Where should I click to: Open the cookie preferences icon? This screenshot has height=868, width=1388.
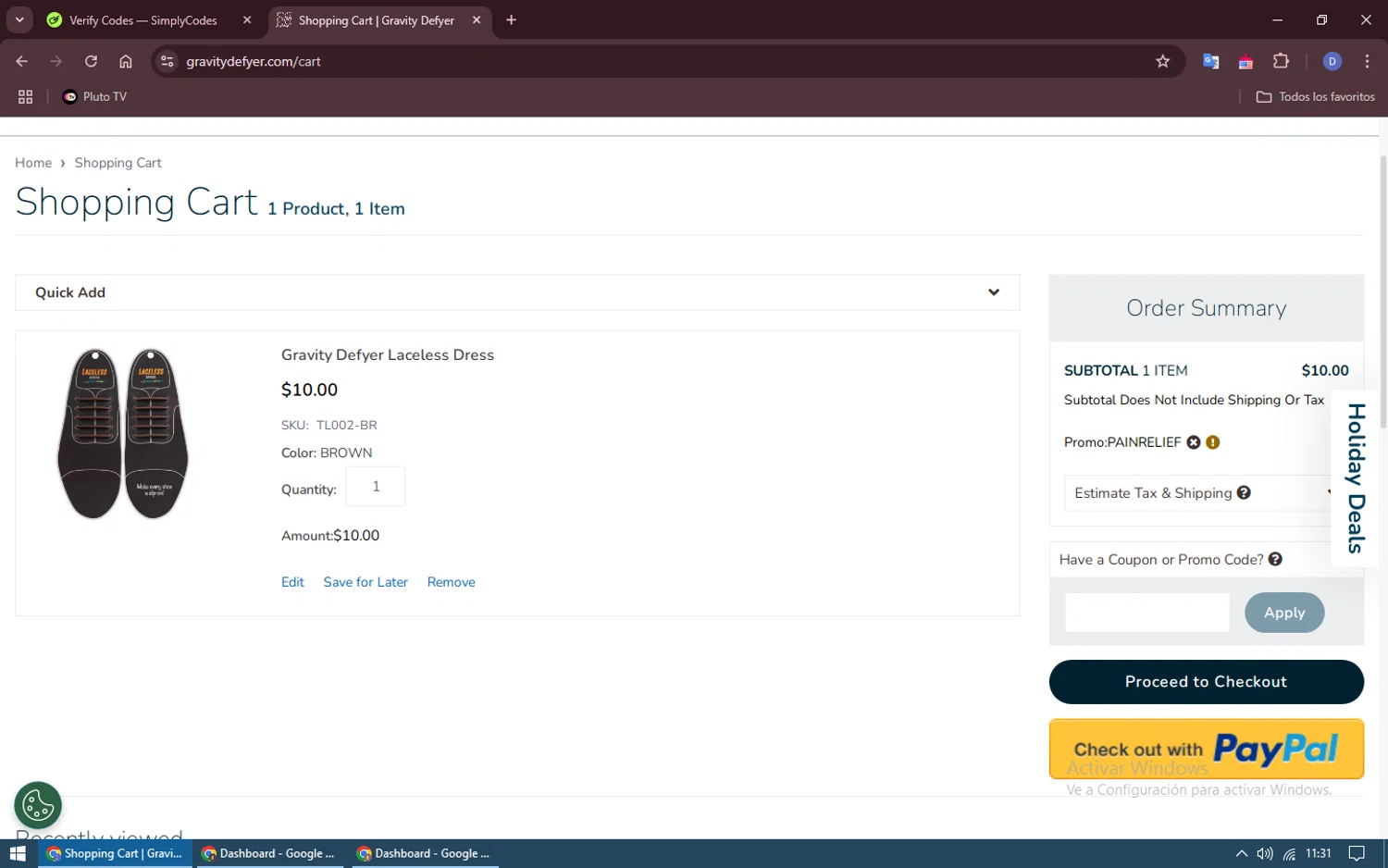pos(38,806)
